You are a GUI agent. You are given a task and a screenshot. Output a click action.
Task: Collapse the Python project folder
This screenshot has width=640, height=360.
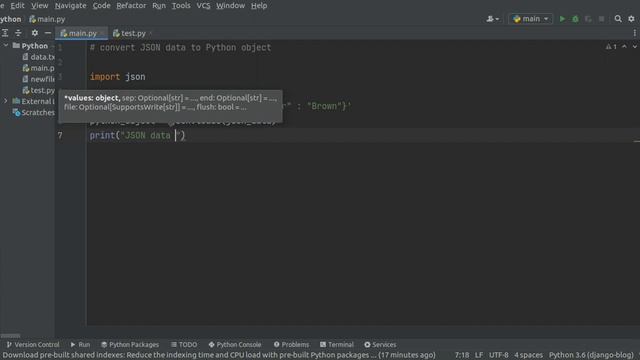(6, 46)
